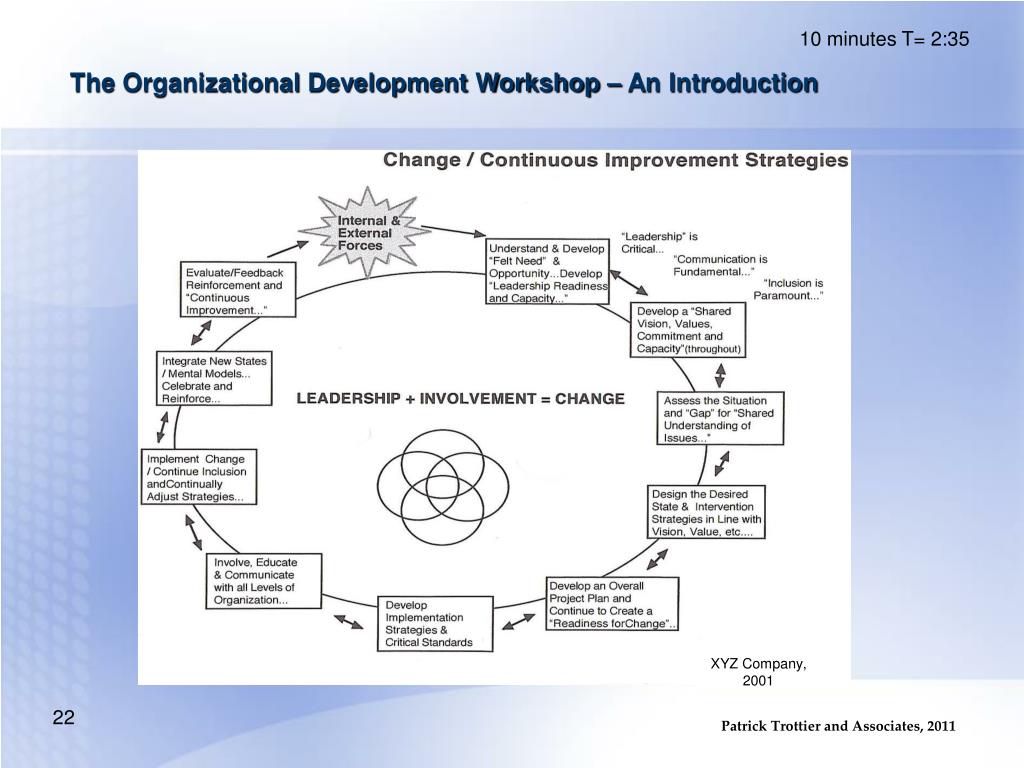Click the 'Change / Continuous Improvement Strategies' heading
Viewport: 1024px width, 768px height.
pos(615,160)
